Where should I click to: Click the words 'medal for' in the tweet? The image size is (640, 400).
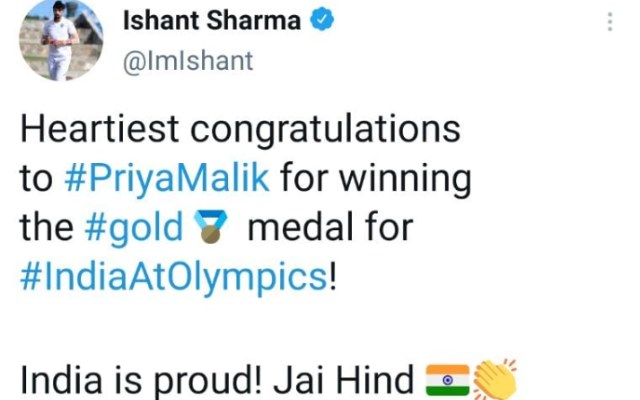(x=331, y=227)
